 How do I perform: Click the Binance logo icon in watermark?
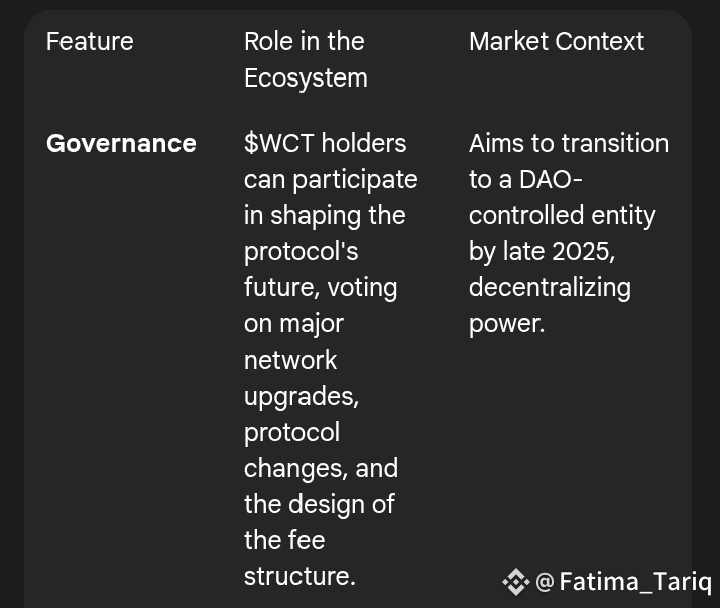tap(516, 582)
